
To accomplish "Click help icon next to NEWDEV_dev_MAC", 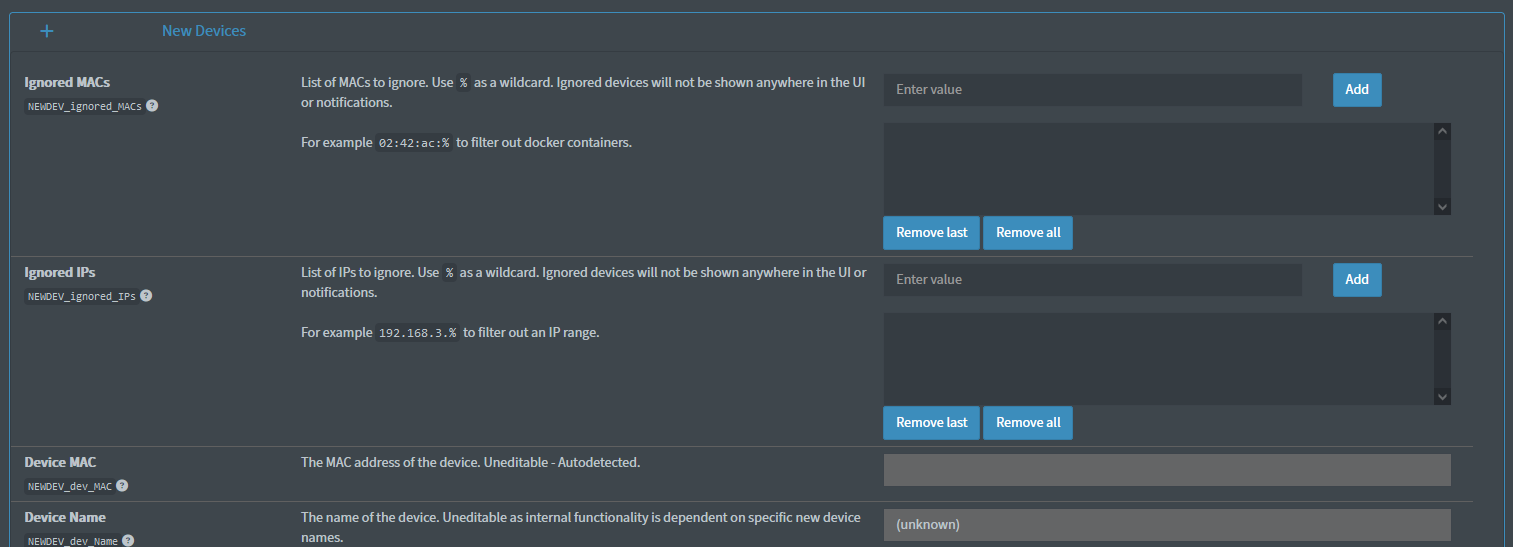I will 122,486.
